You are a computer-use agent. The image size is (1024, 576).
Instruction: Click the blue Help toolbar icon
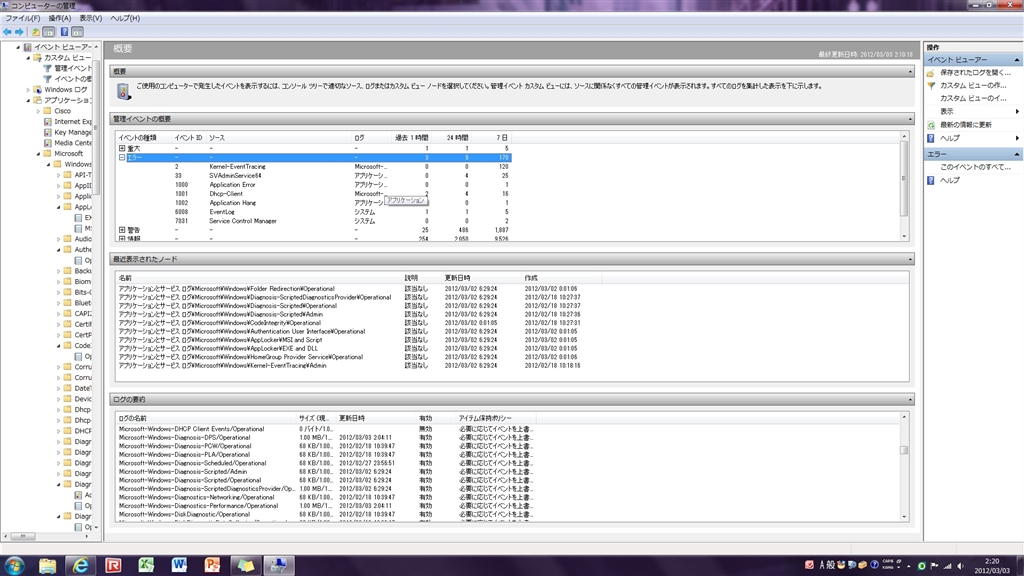tap(64, 31)
